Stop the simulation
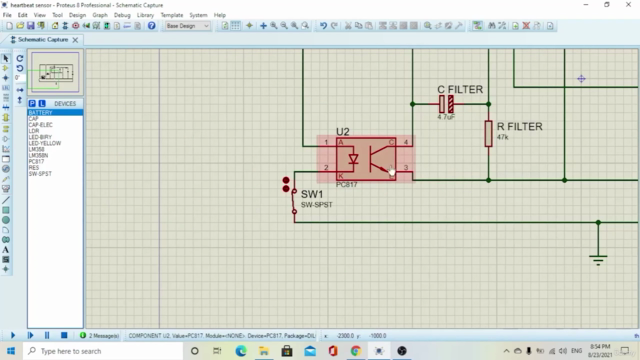 [64, 336]
